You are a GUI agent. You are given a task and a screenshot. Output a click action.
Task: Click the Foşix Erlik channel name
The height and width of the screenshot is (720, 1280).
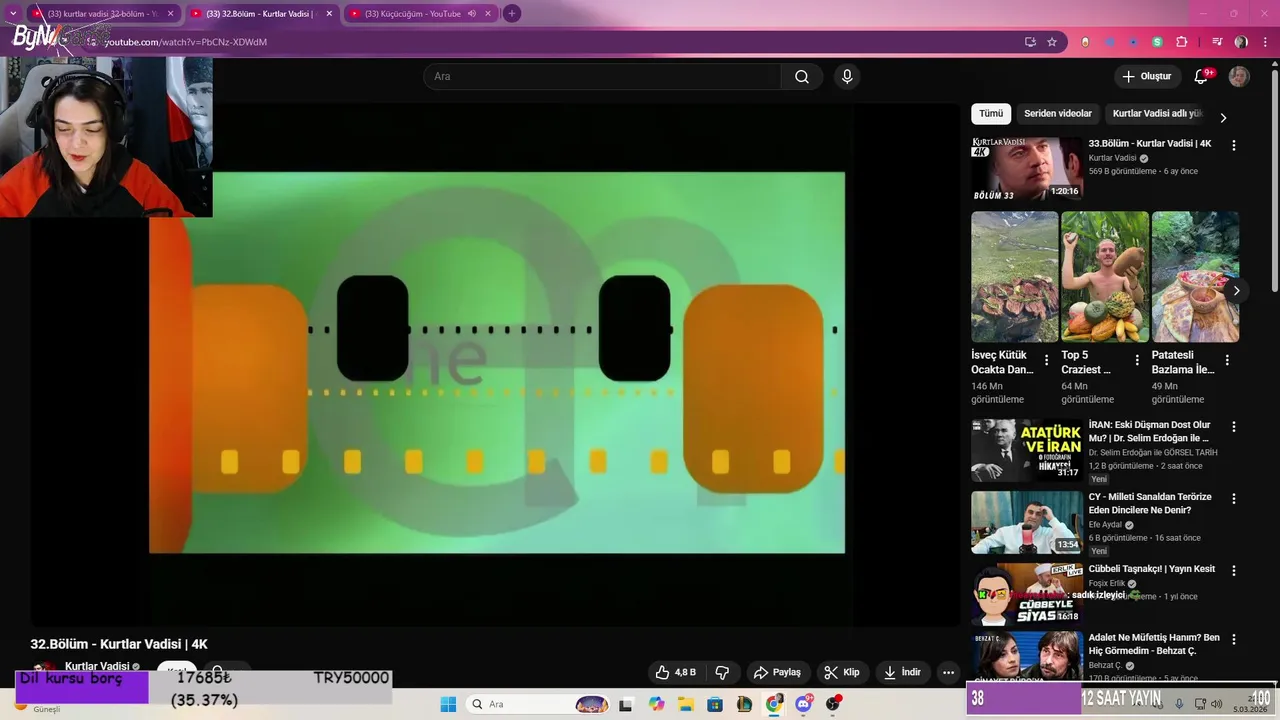pyautogui.click(x=1107, y=584)
